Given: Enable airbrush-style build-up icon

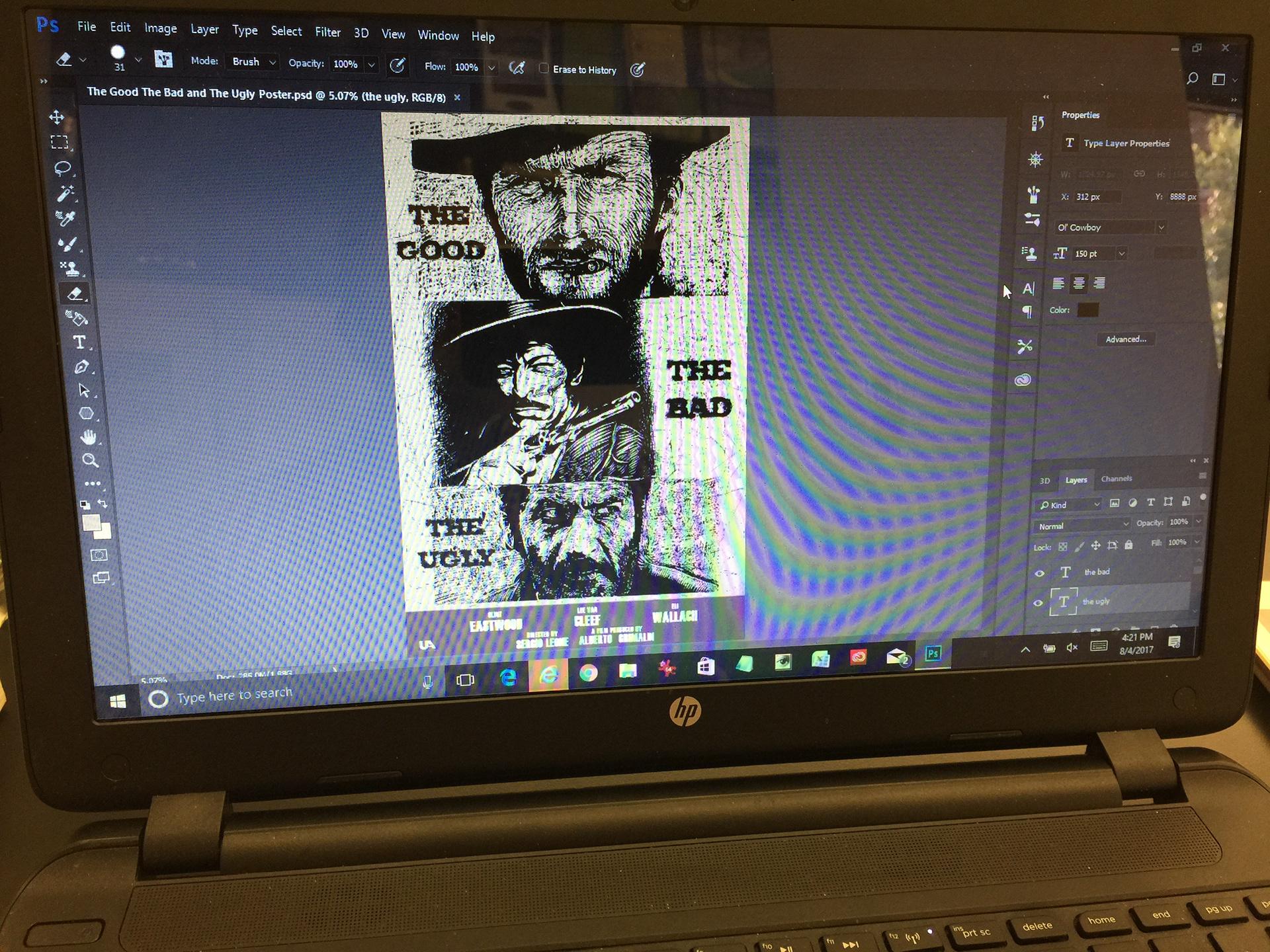Looking at the screenshot, I should click(x=517, y=67).
